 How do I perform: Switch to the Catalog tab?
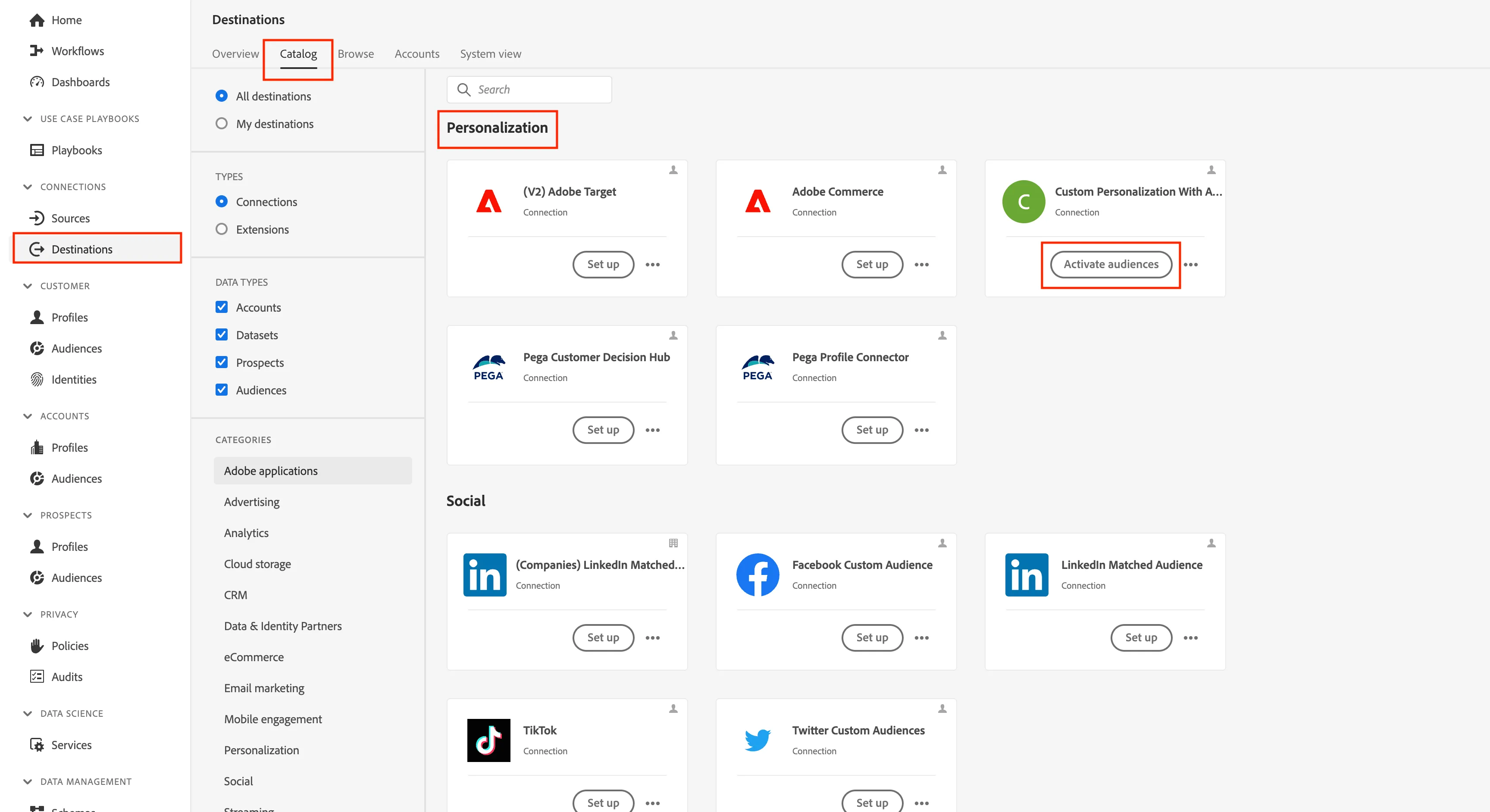(298, 54)
